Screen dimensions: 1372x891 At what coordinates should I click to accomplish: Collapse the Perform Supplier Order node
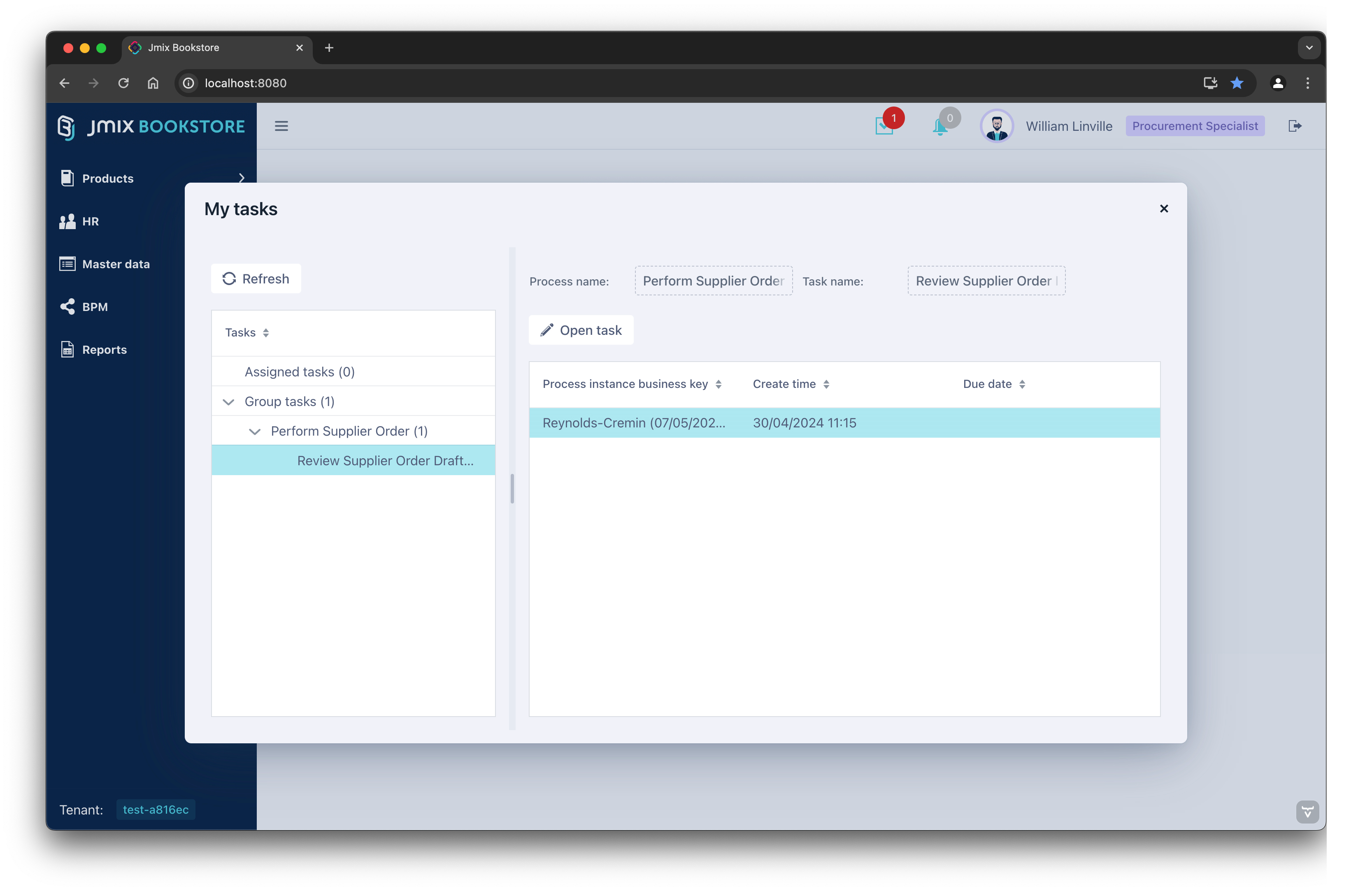click(254, 432)
